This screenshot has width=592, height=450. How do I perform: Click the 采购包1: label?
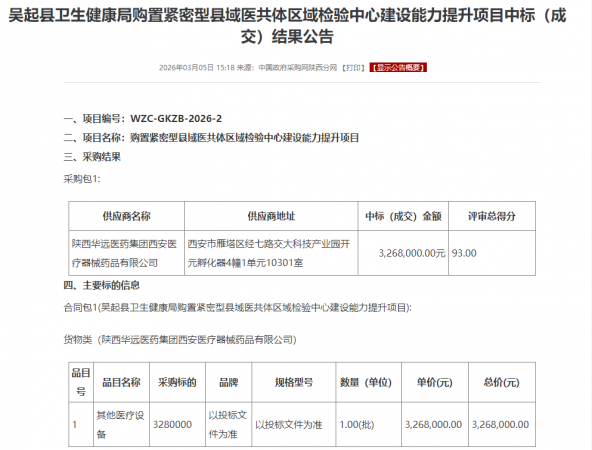(82, 179)
